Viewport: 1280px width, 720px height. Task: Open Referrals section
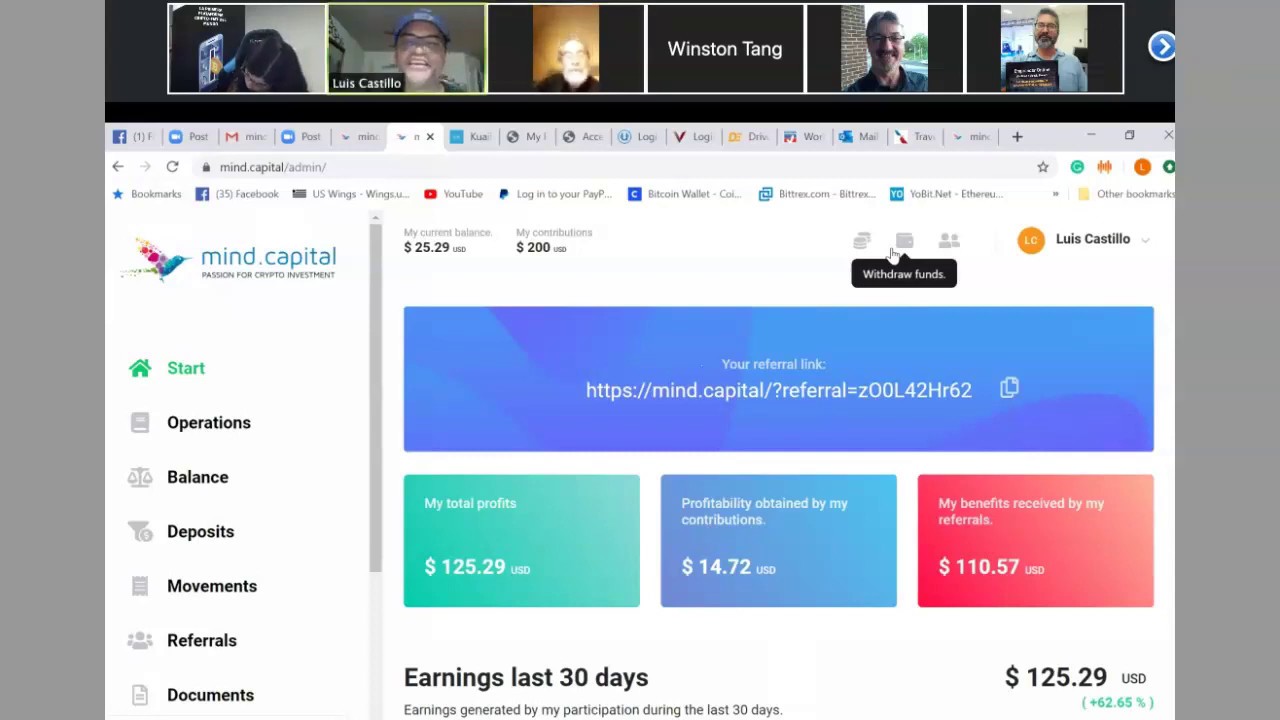(x=202, y=640)
